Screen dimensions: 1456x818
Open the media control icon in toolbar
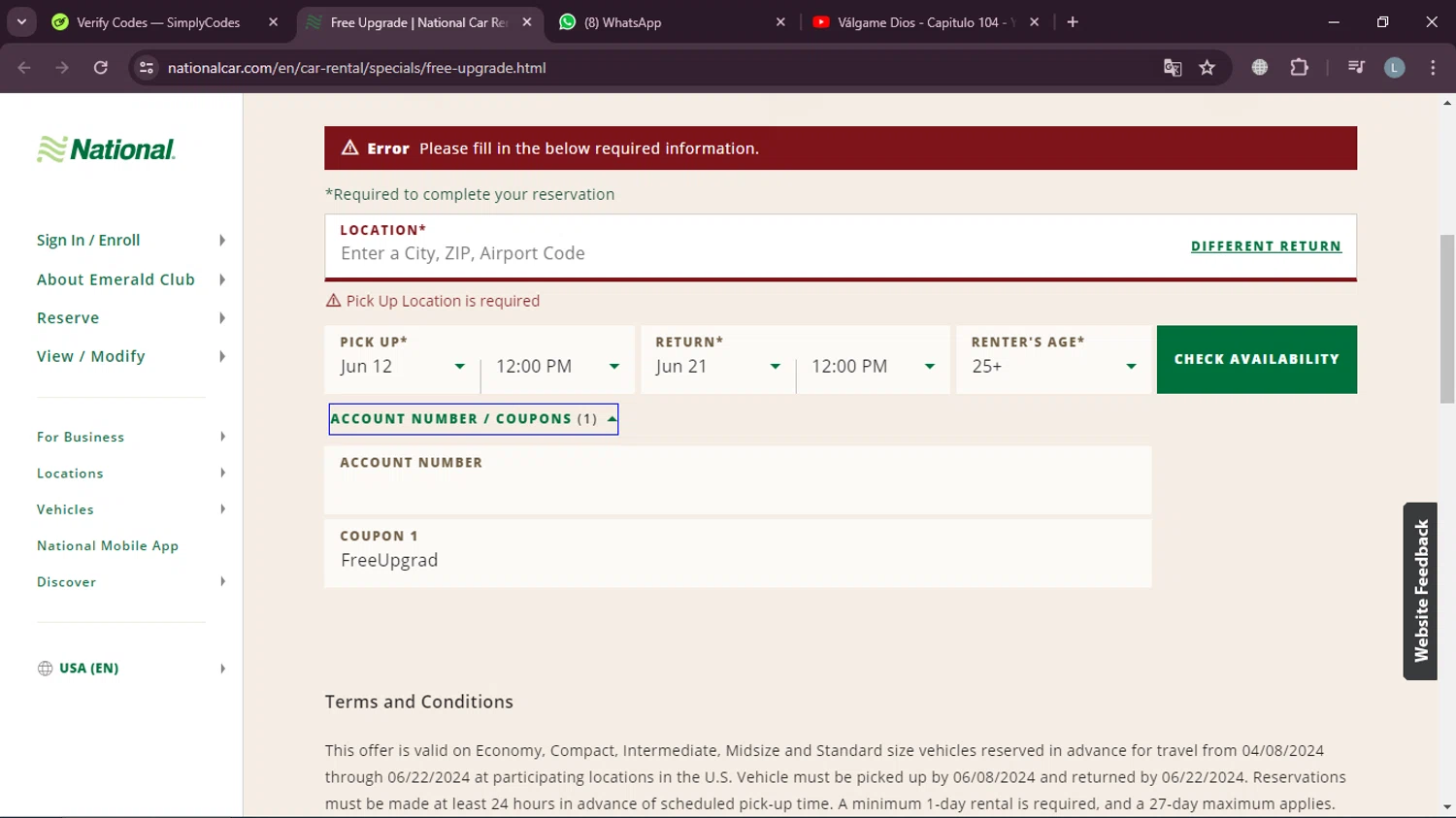click(1356, 68)
